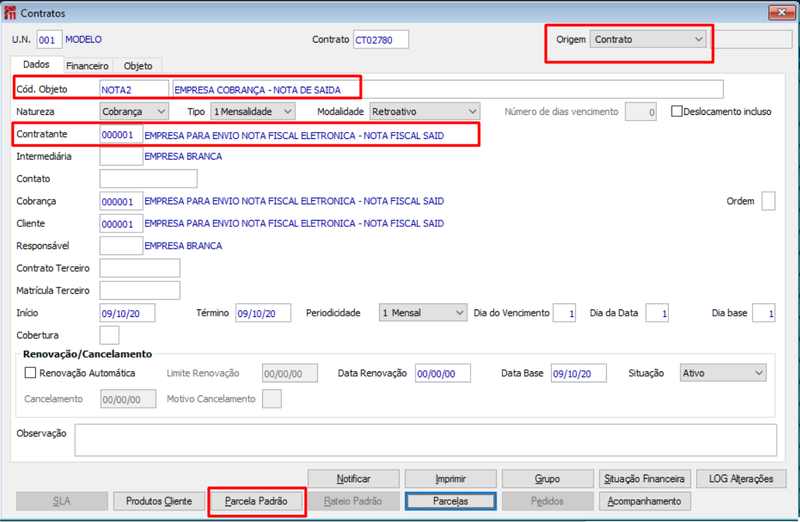Click the Produtos Cliente button
Screen dimensions: 800x522
click(x=159, y=501)
